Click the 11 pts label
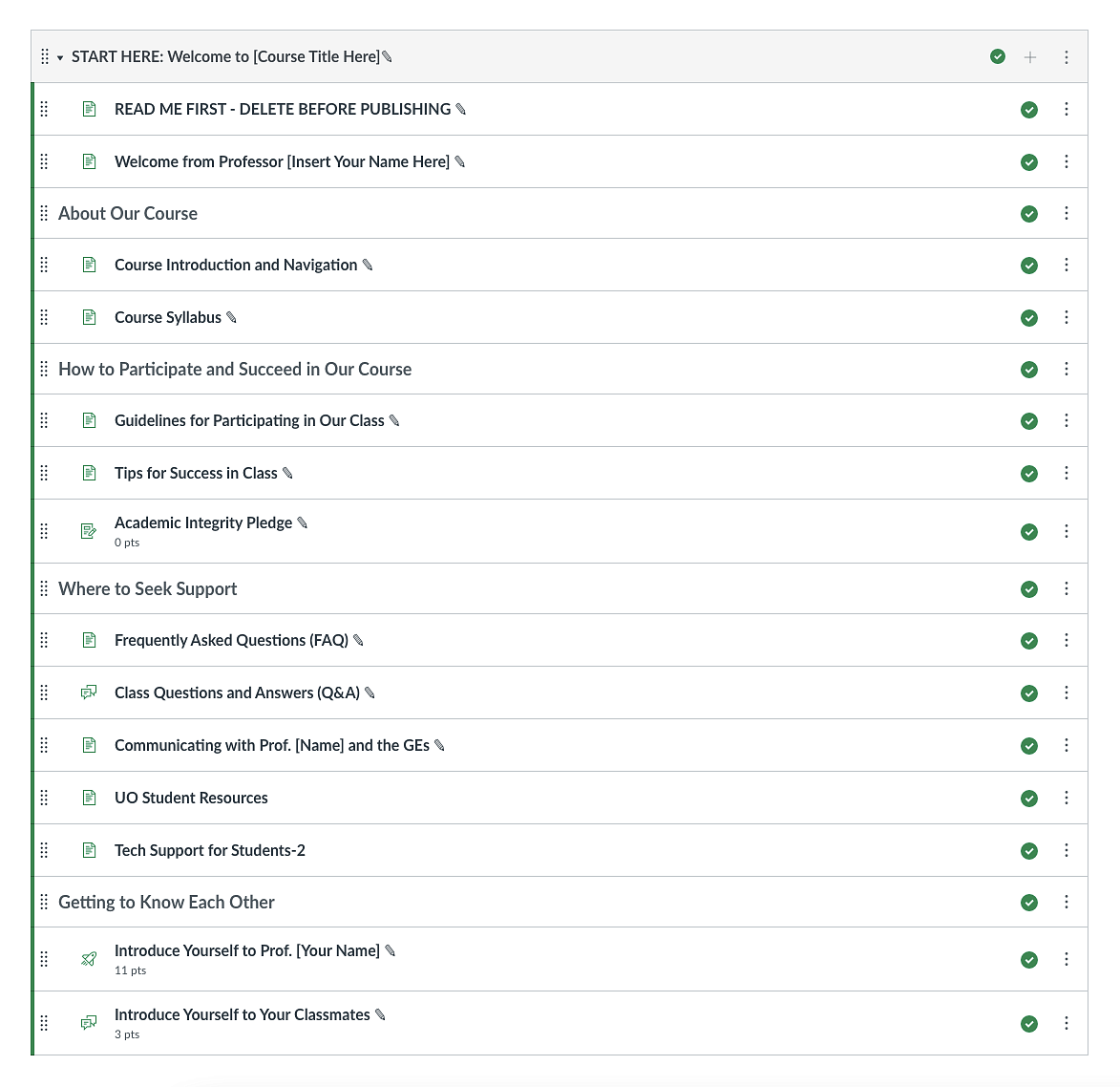The width and height of the screenshot is (1120, 1087). click(130, 970)
